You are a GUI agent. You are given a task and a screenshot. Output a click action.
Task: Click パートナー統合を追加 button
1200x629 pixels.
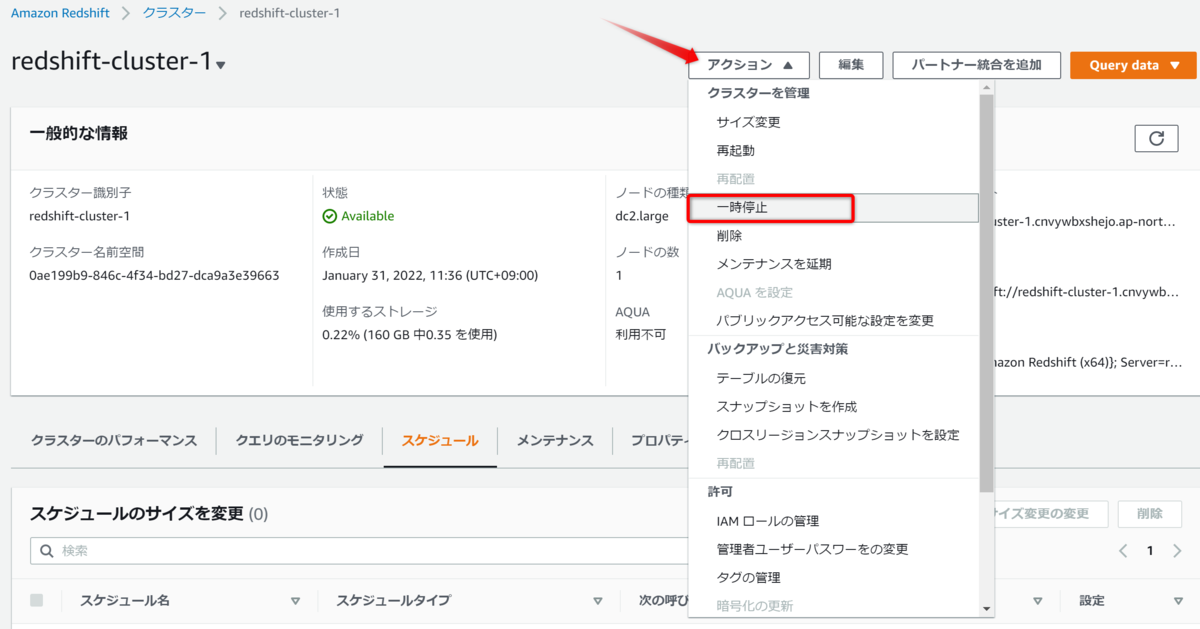point(976,65)
